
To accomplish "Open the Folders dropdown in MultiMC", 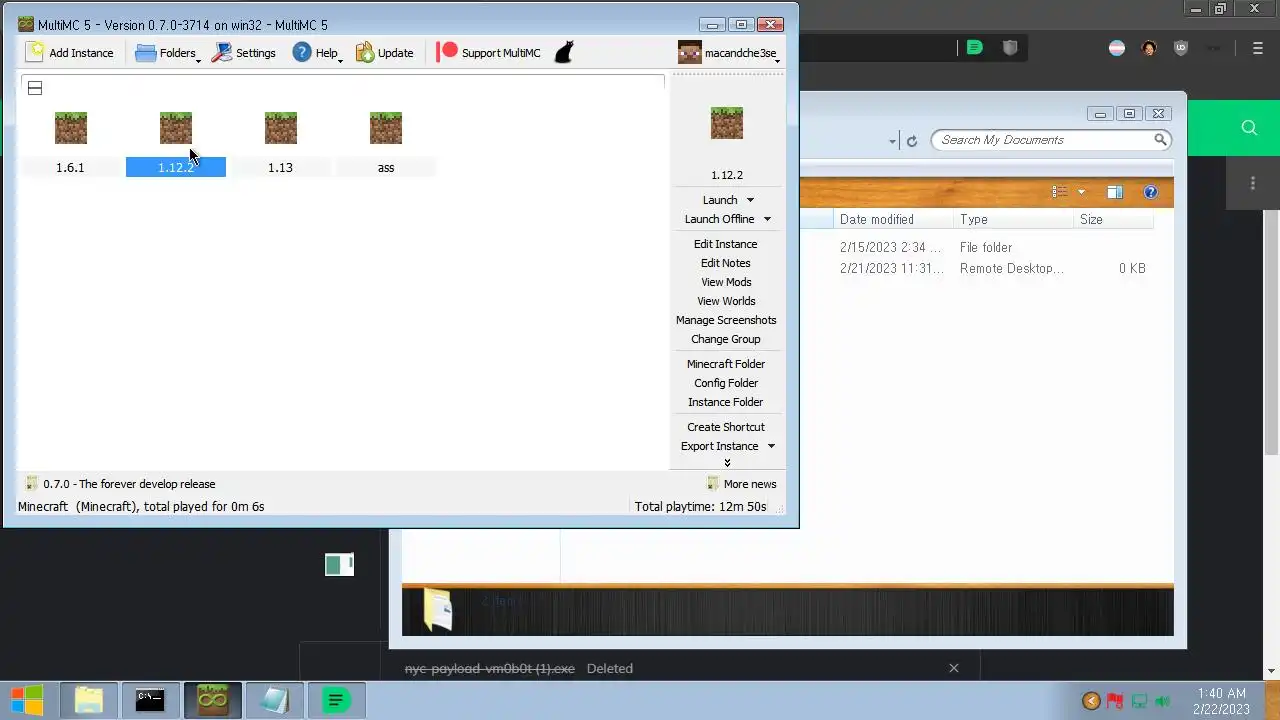I will tap(167, 53).
